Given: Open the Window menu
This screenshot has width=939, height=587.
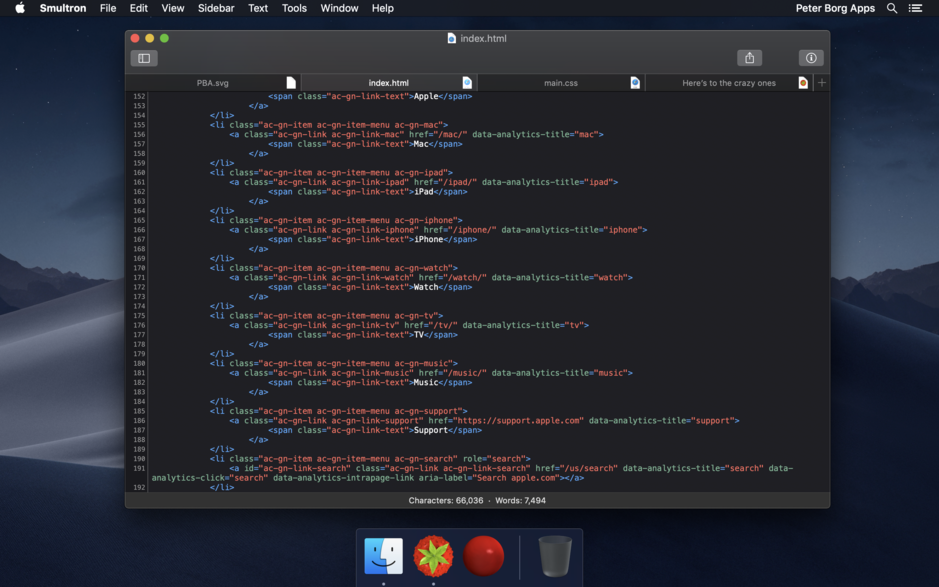Looking at the screenshot, I should tap(339, 8).
